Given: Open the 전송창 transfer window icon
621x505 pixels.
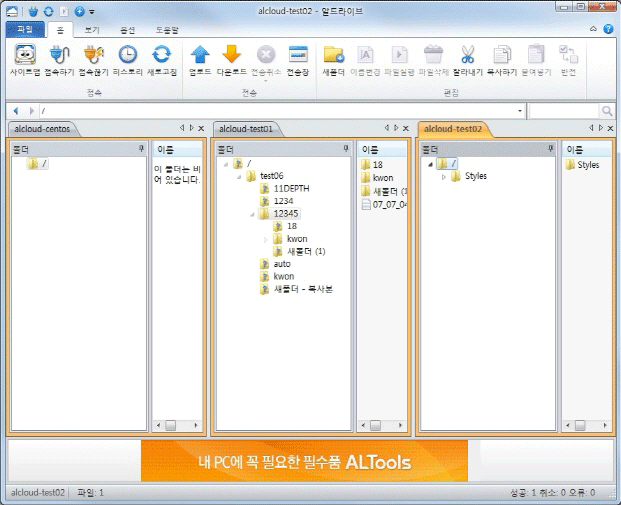Looking at the screenshot, I should point(298,60).
